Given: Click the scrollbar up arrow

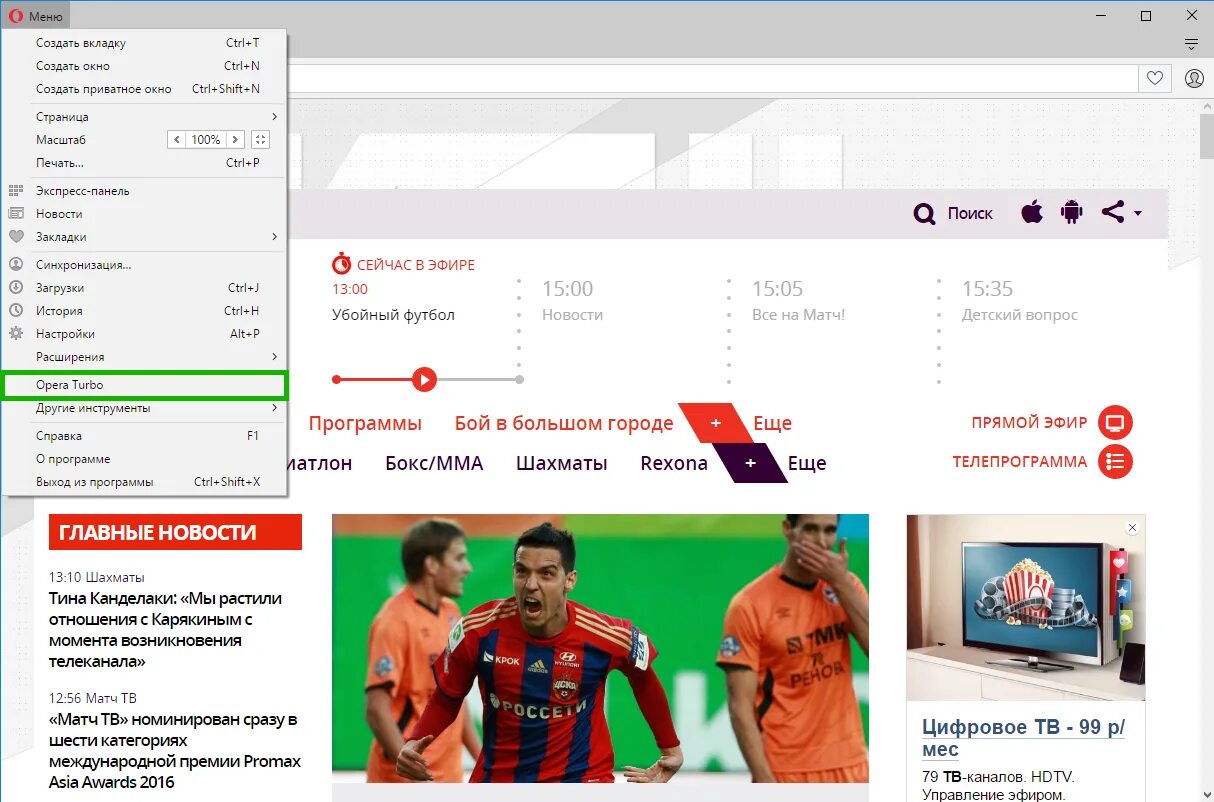Looking at the screenshot, I should pyautogui.click(x=1206, y=107).
